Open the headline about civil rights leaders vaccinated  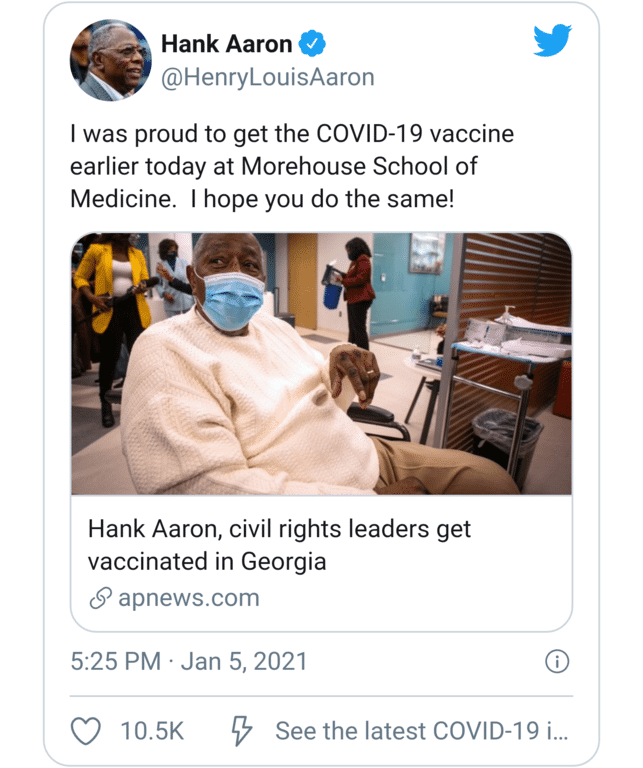coord(279,544)
